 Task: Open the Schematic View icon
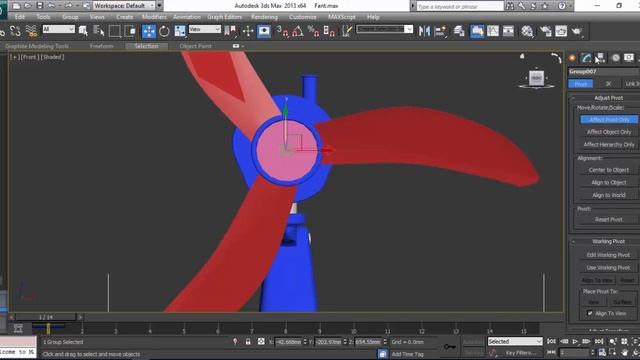[508, 31]
